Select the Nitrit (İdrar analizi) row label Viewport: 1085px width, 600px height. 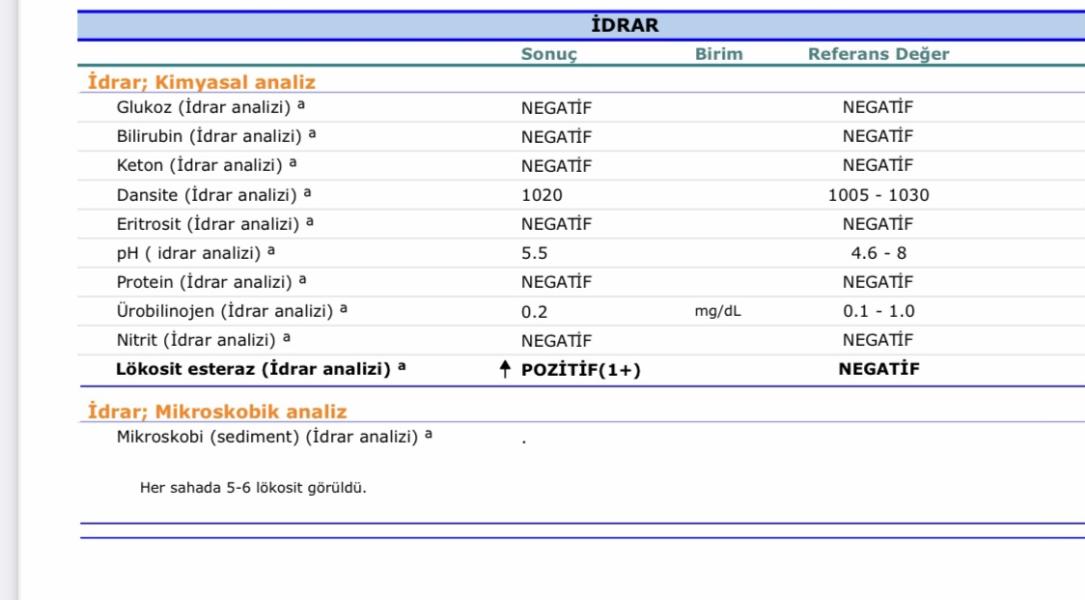[x=203, y=340]
